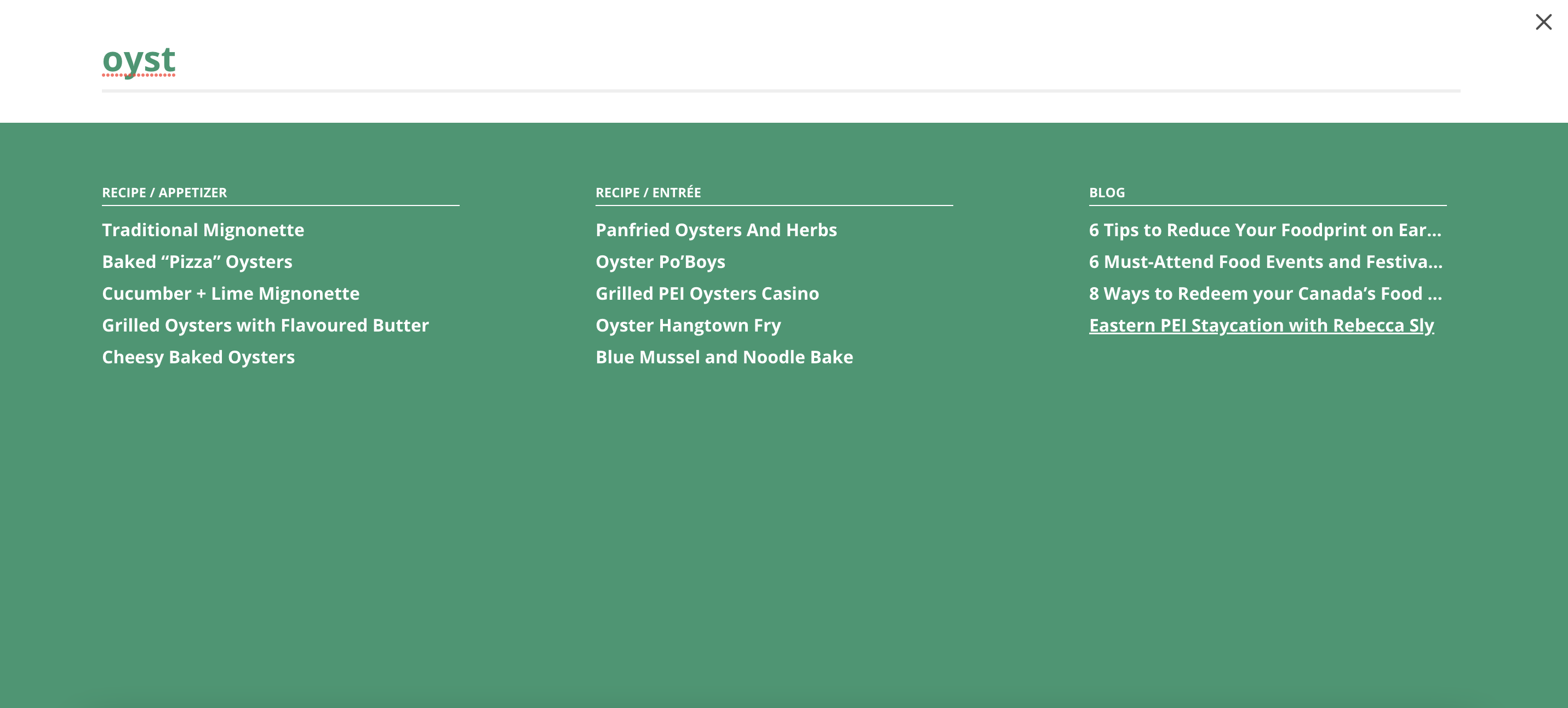Open Grilled Oysters with Flavoured Butter
The width and height of the screenshot is (1568, 708).
[265, 325]
